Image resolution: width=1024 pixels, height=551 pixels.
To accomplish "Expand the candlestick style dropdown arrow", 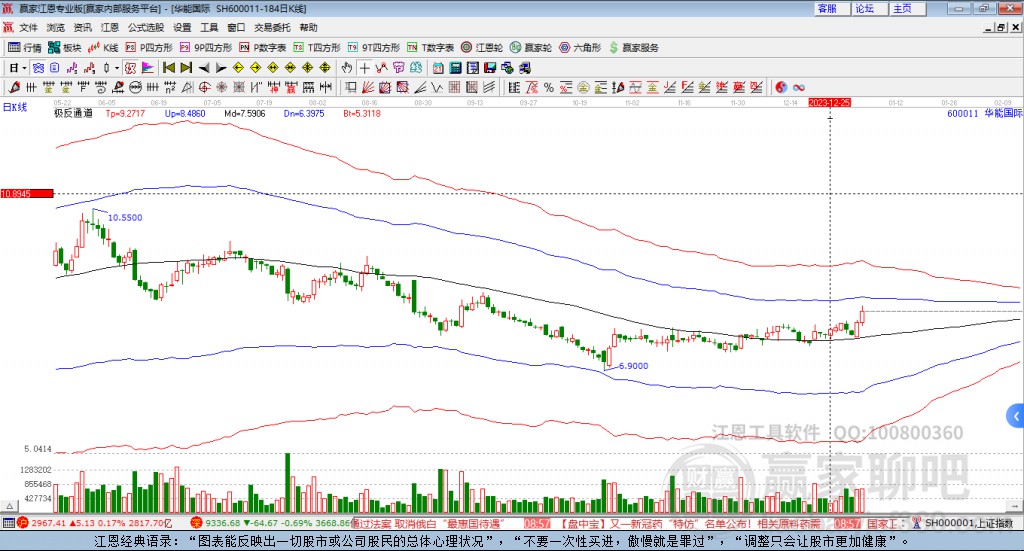I will click(116, 68).
